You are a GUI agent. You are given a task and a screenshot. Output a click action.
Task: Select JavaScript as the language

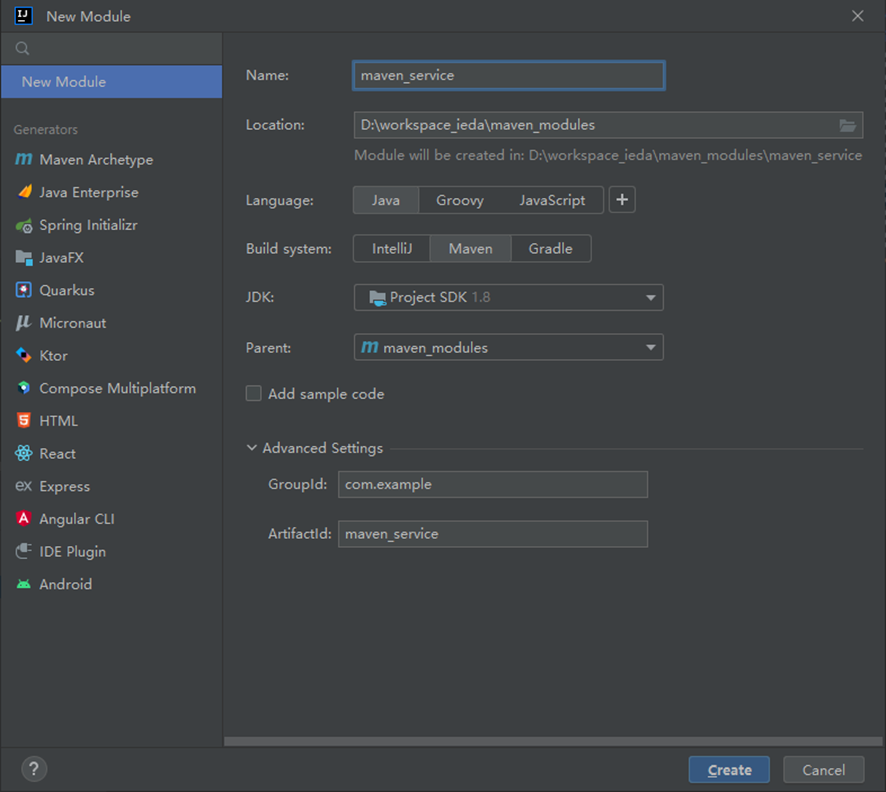(552, 200)
